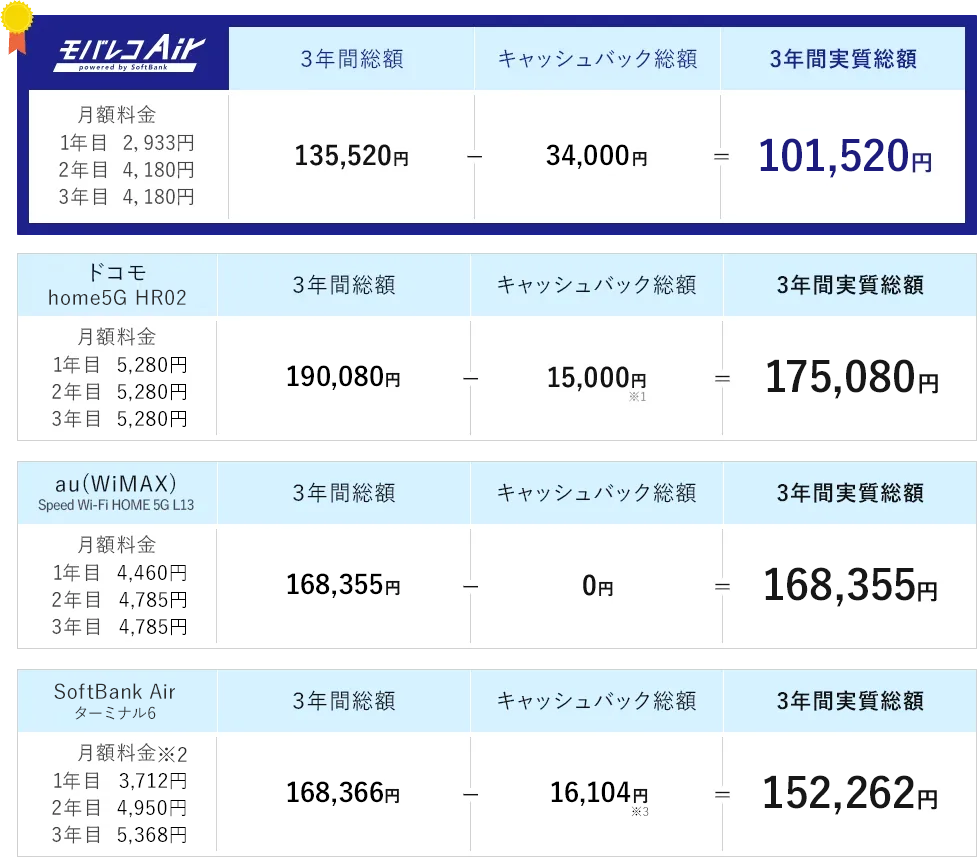Image resolution: width=977 pixels, height=857 pixels.
Task: Click the 34,000円 cashback amount
Action: [596, 156]
